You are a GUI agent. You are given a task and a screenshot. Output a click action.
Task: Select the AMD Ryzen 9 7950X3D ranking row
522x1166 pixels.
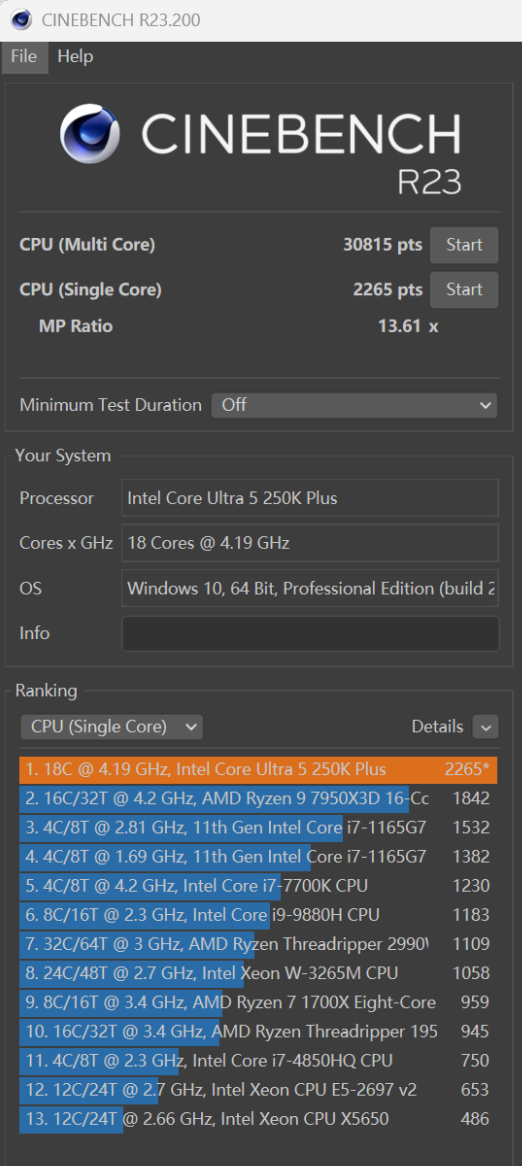[258, 799]
